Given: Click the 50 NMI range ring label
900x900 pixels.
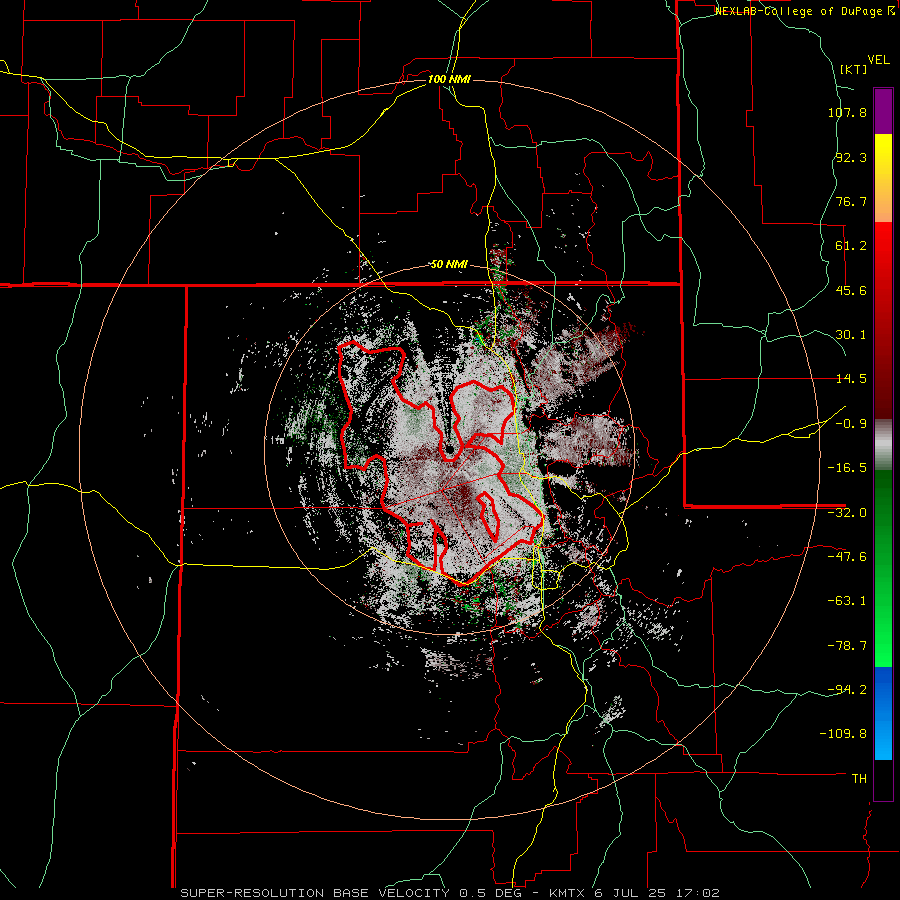Looking at the screenshot, I should coord(449,265).
